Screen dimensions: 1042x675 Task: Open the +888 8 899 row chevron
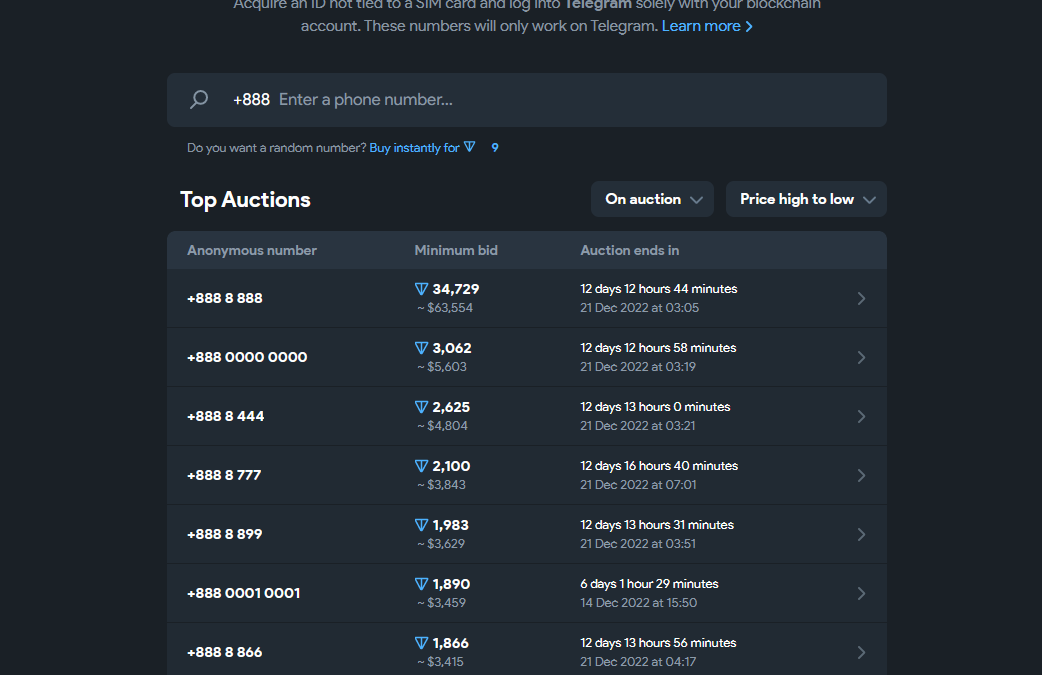[x=861, y=534]
